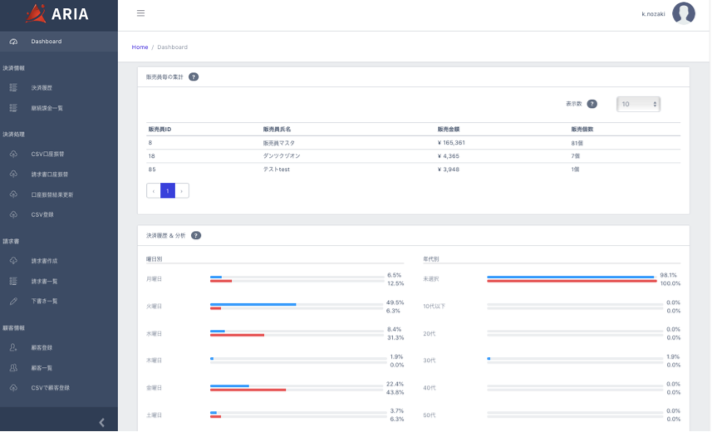The width and height of the screenshot is (712, 432).
Task: Select 顧客一覧 from the sidebar menu
Action: pyautogui.click(x=42, y=367)
